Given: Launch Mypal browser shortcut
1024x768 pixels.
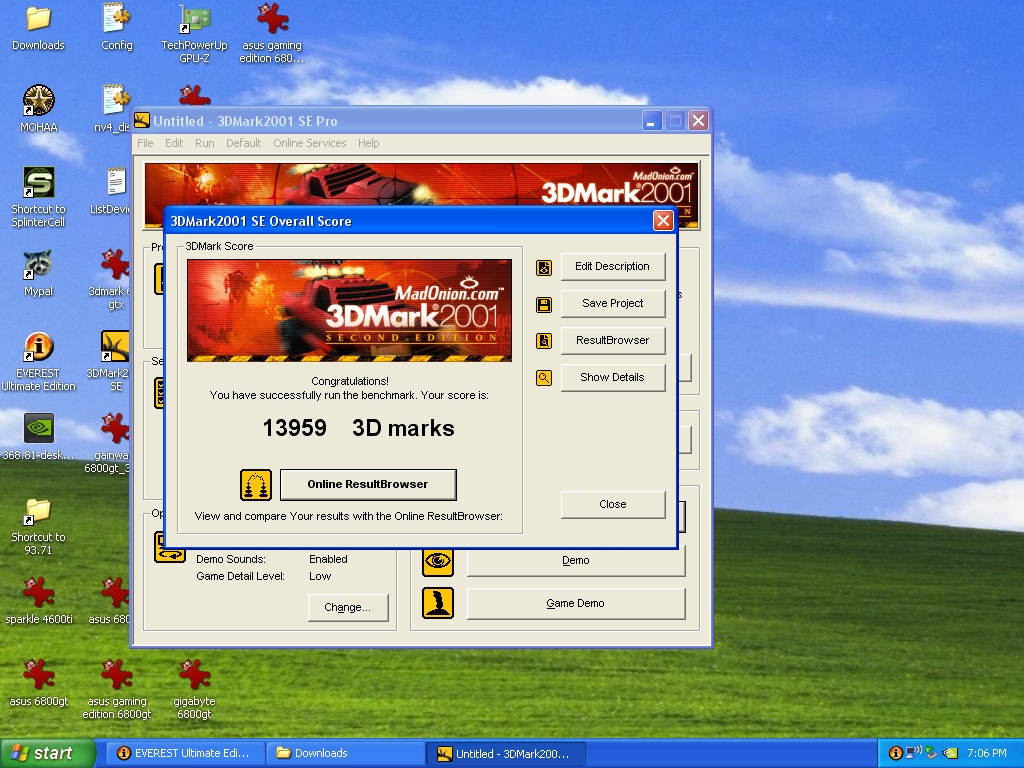Looking at the screenshot, I should tap(38, 274).
